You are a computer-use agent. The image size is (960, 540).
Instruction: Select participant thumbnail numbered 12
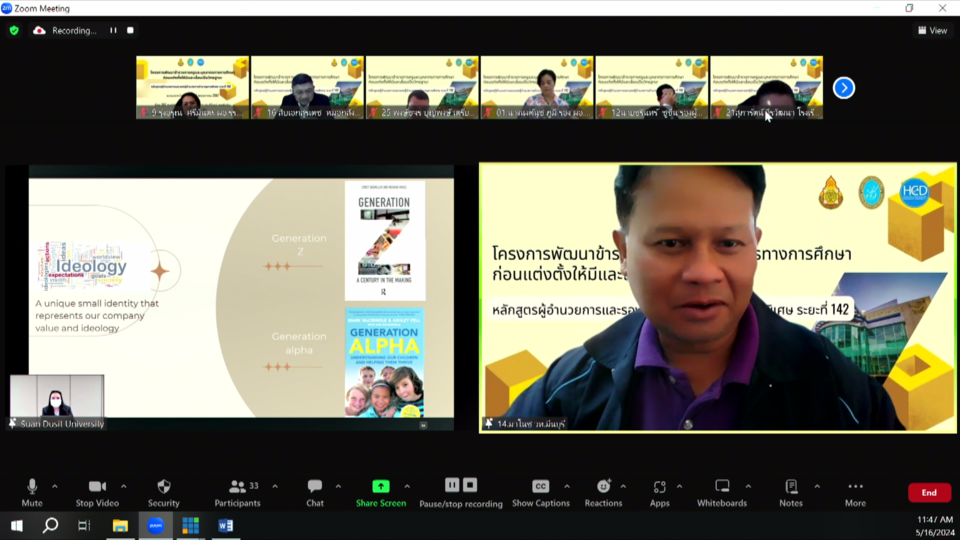pyautogui.click(x=651, y=88)
